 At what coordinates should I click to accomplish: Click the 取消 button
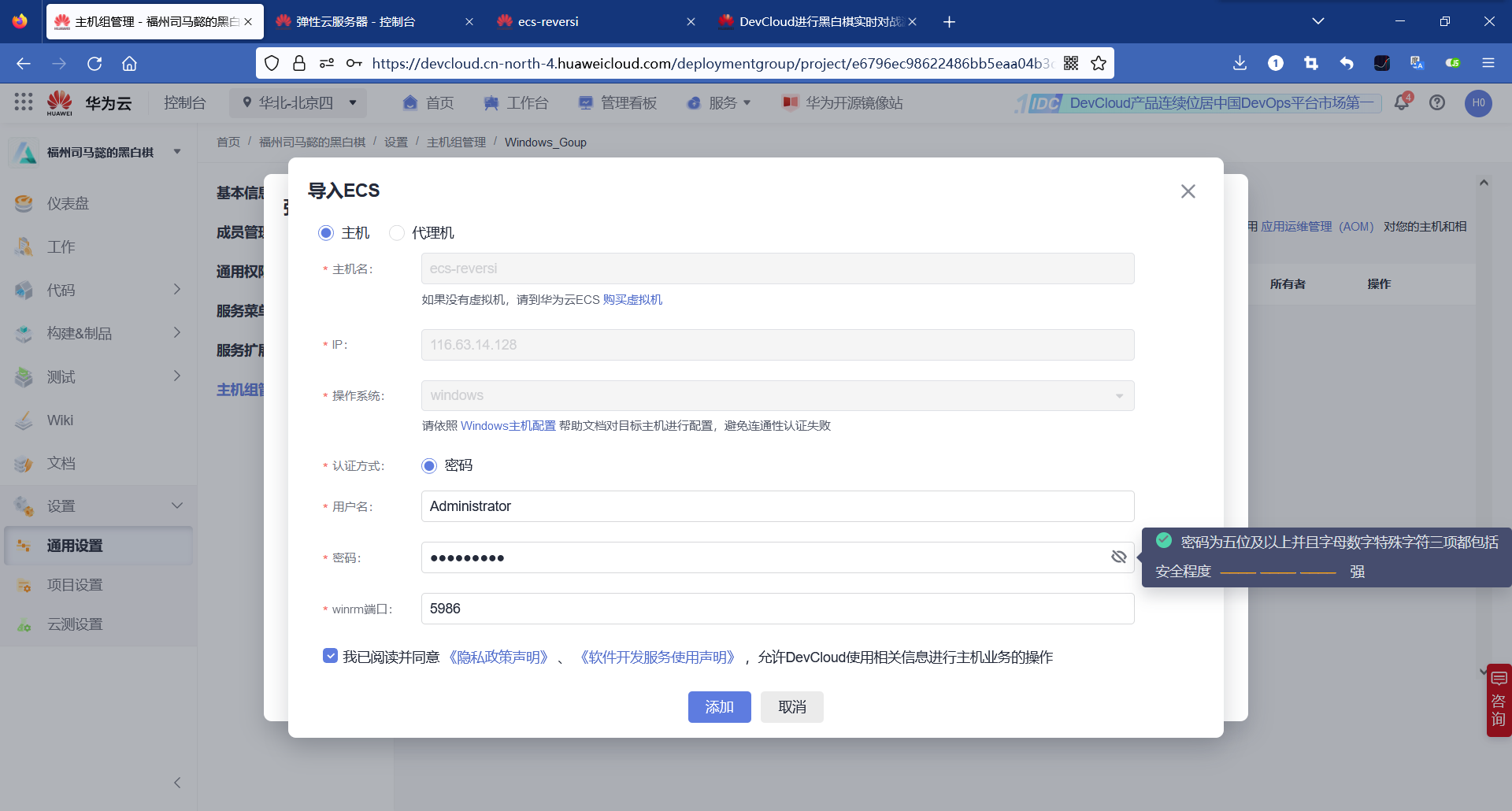pyautogui.click(x=791, y=707)
